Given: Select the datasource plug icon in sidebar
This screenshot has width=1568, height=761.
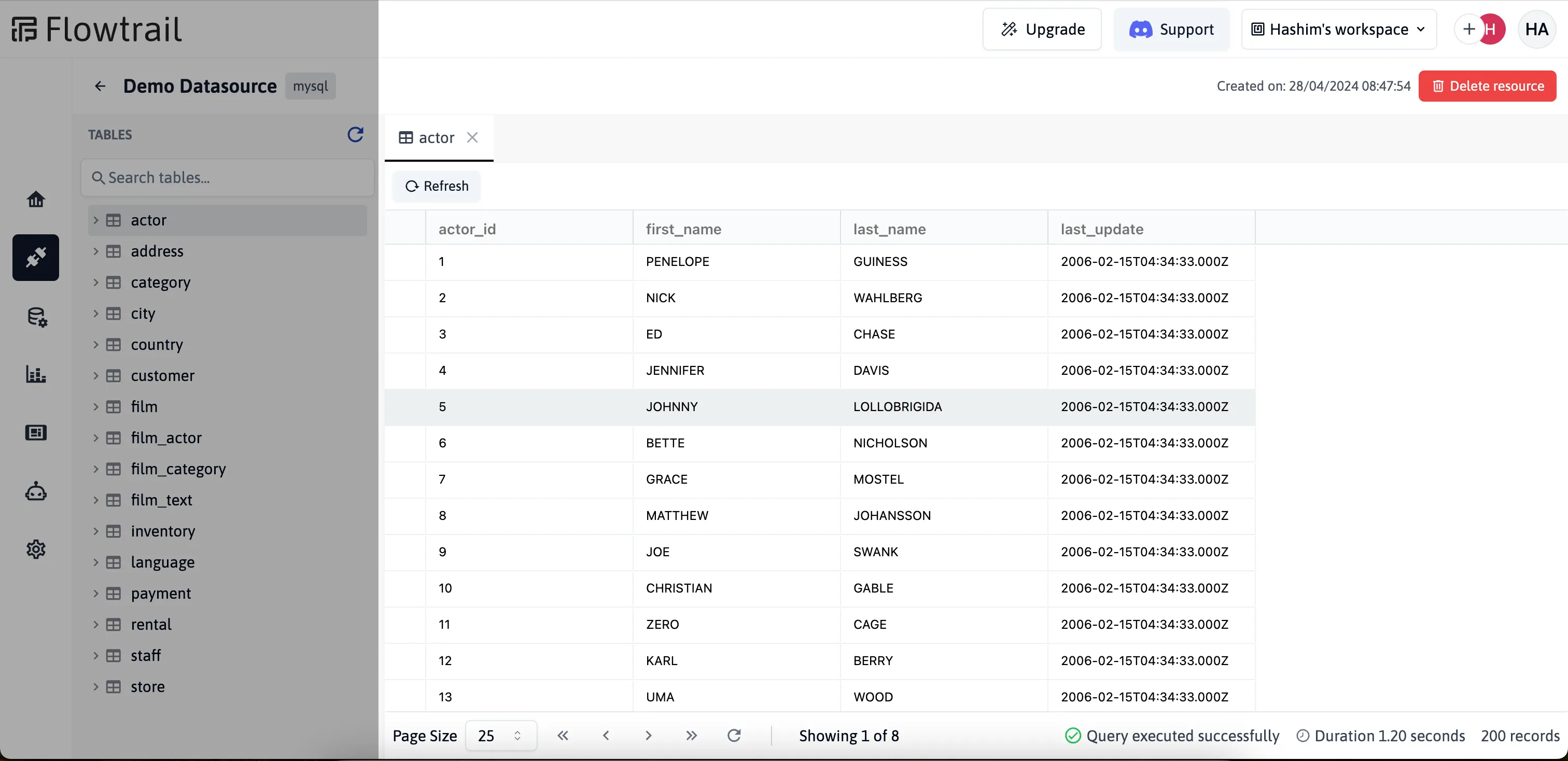Looking at the screenshot, I should click(x=36, y=257).
